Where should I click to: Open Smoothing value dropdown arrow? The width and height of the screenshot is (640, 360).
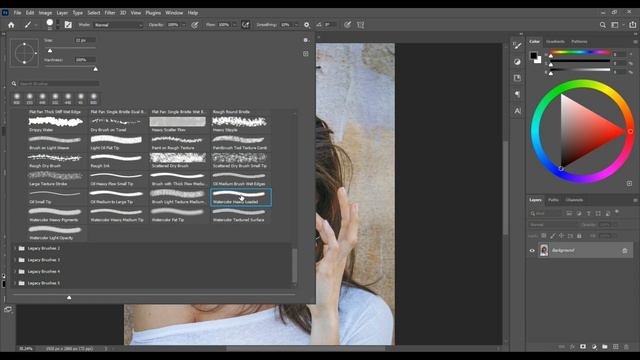click(296, 25)
